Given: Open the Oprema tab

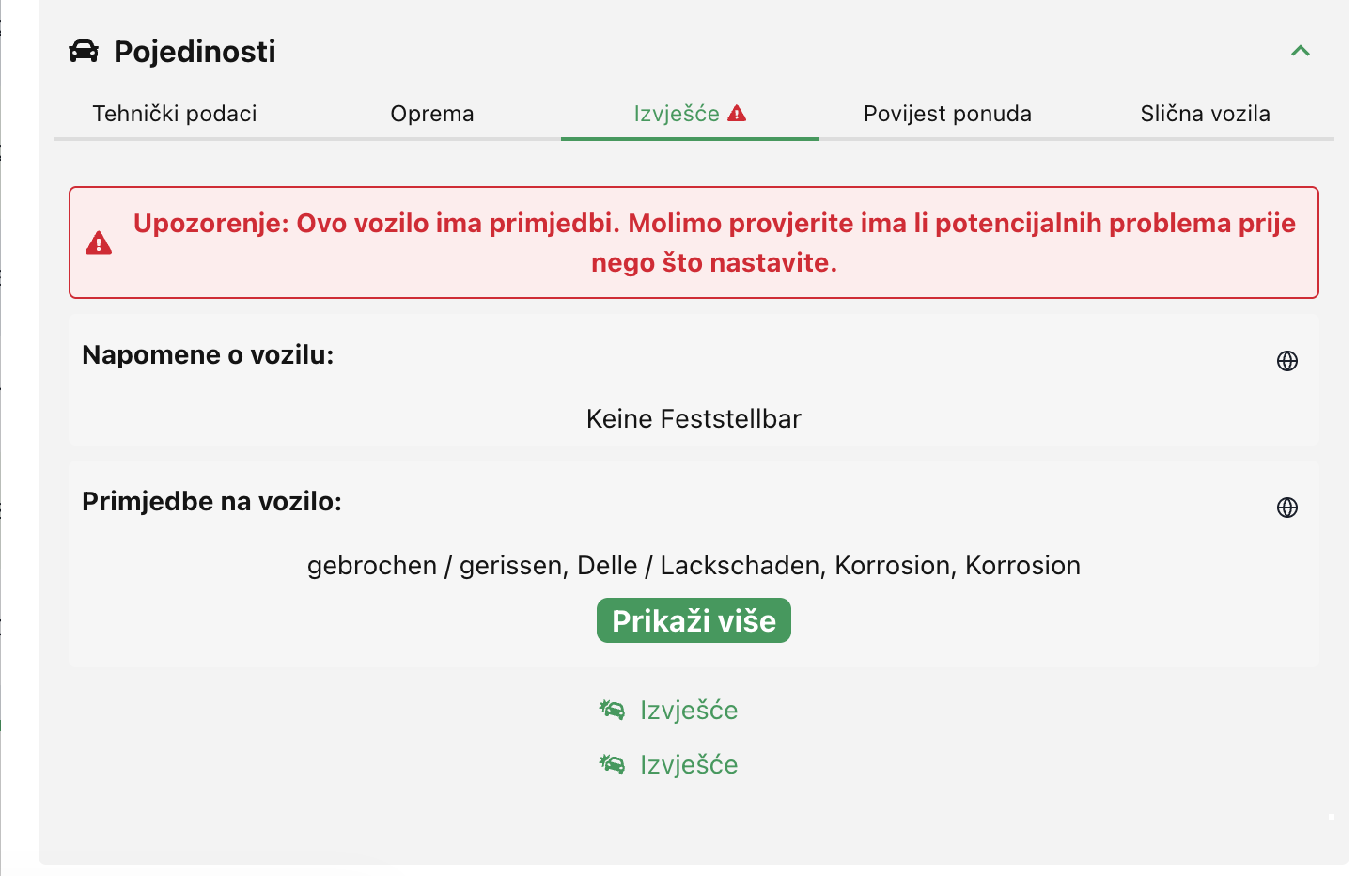Looking at the screenshot, I should [x=432, y=114].
